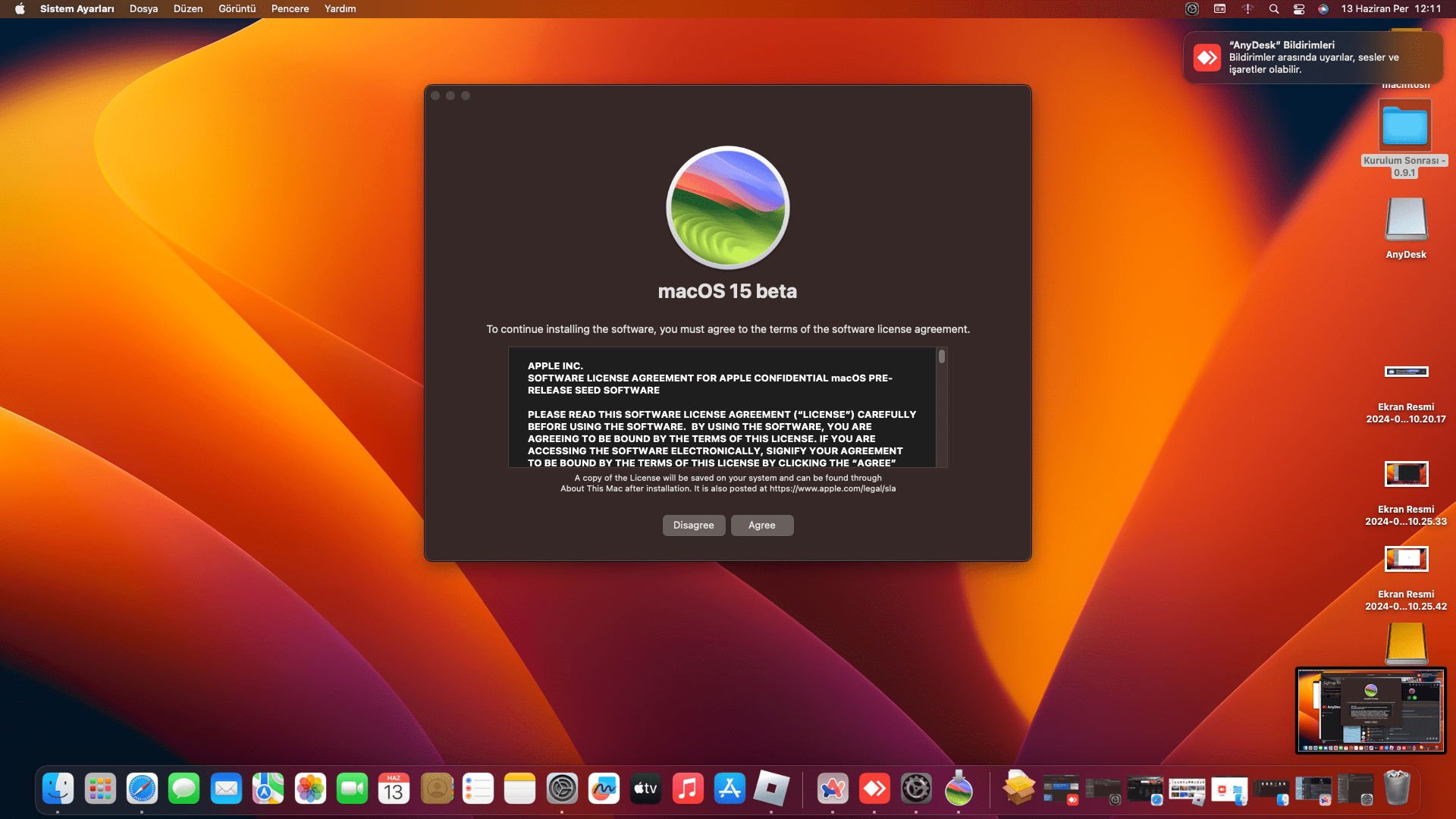Click the Agree button
Image resolution: width=1456 pixels, height=819 pixels.
tap(761, 526)
